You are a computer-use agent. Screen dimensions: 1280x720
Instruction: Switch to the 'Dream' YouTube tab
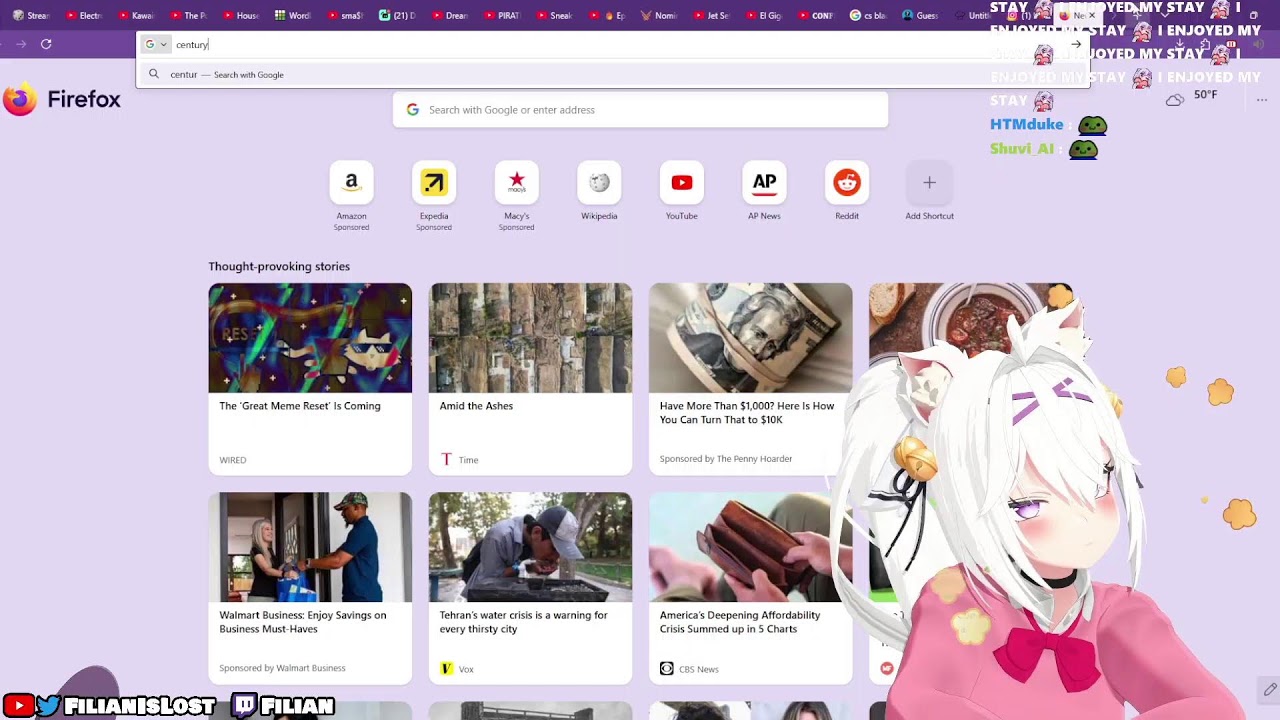tap(450, 15)
